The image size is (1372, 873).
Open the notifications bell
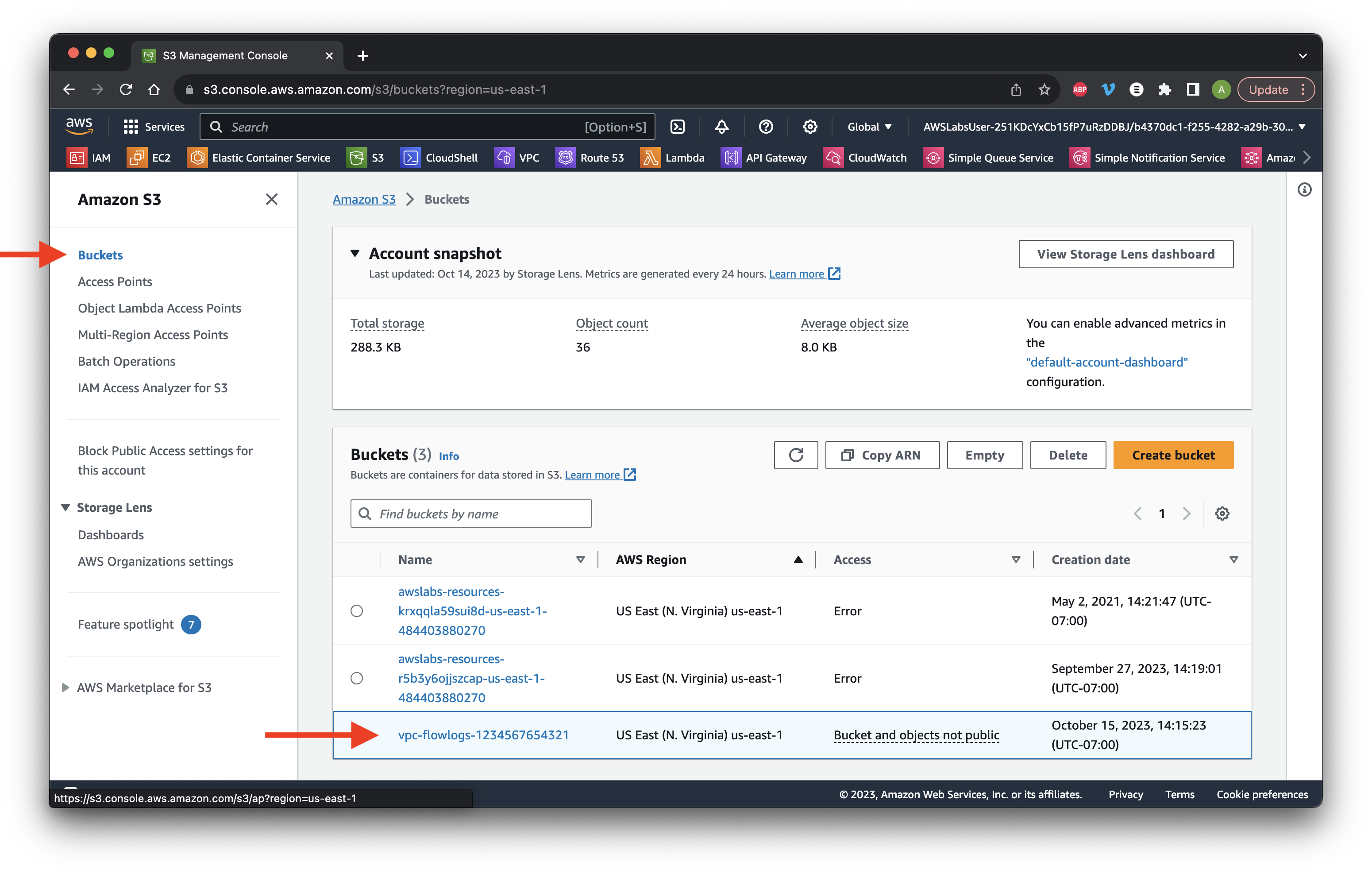pos(721,127)
